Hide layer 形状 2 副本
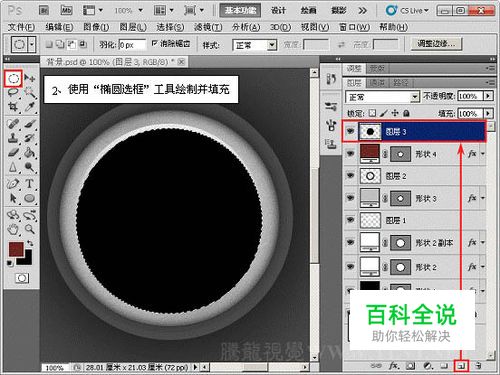This screenshot has width=500, height=375. coord(350,242)
